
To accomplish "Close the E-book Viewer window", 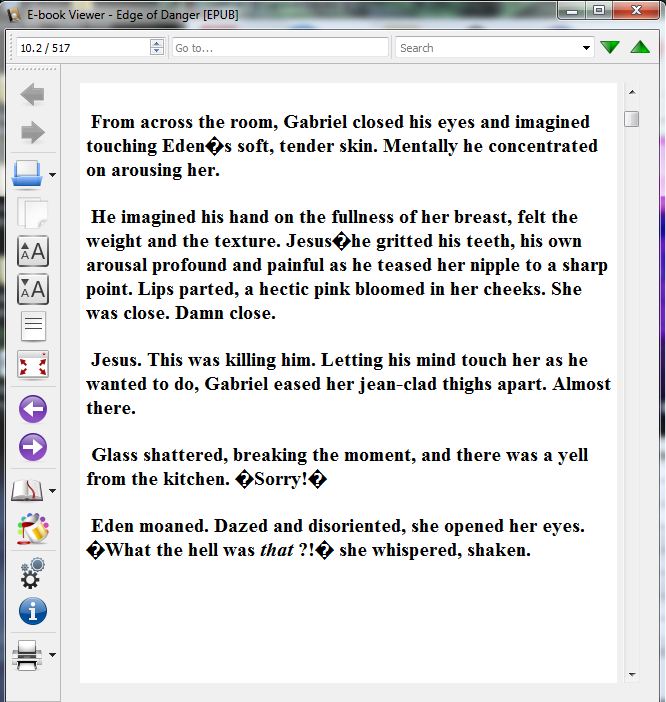I will (x=636, y=11).
